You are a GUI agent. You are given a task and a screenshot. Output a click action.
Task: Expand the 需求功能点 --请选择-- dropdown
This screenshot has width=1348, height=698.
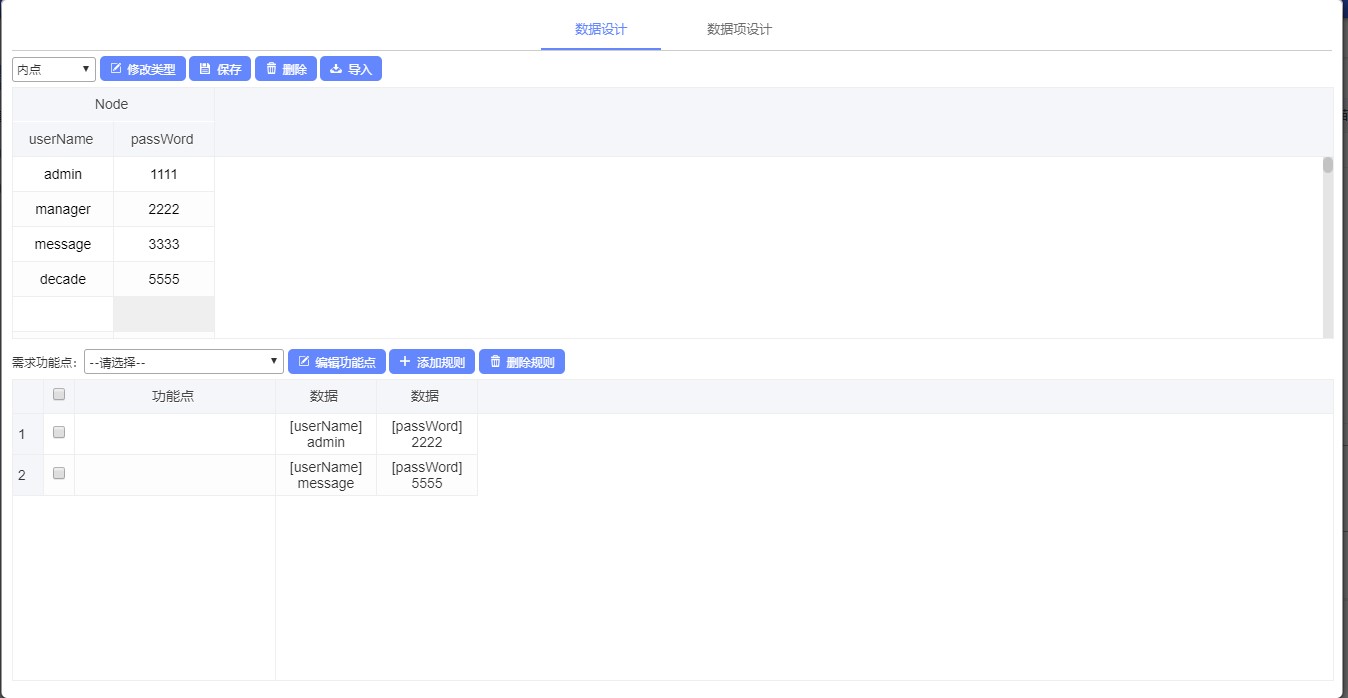[184, 362]
